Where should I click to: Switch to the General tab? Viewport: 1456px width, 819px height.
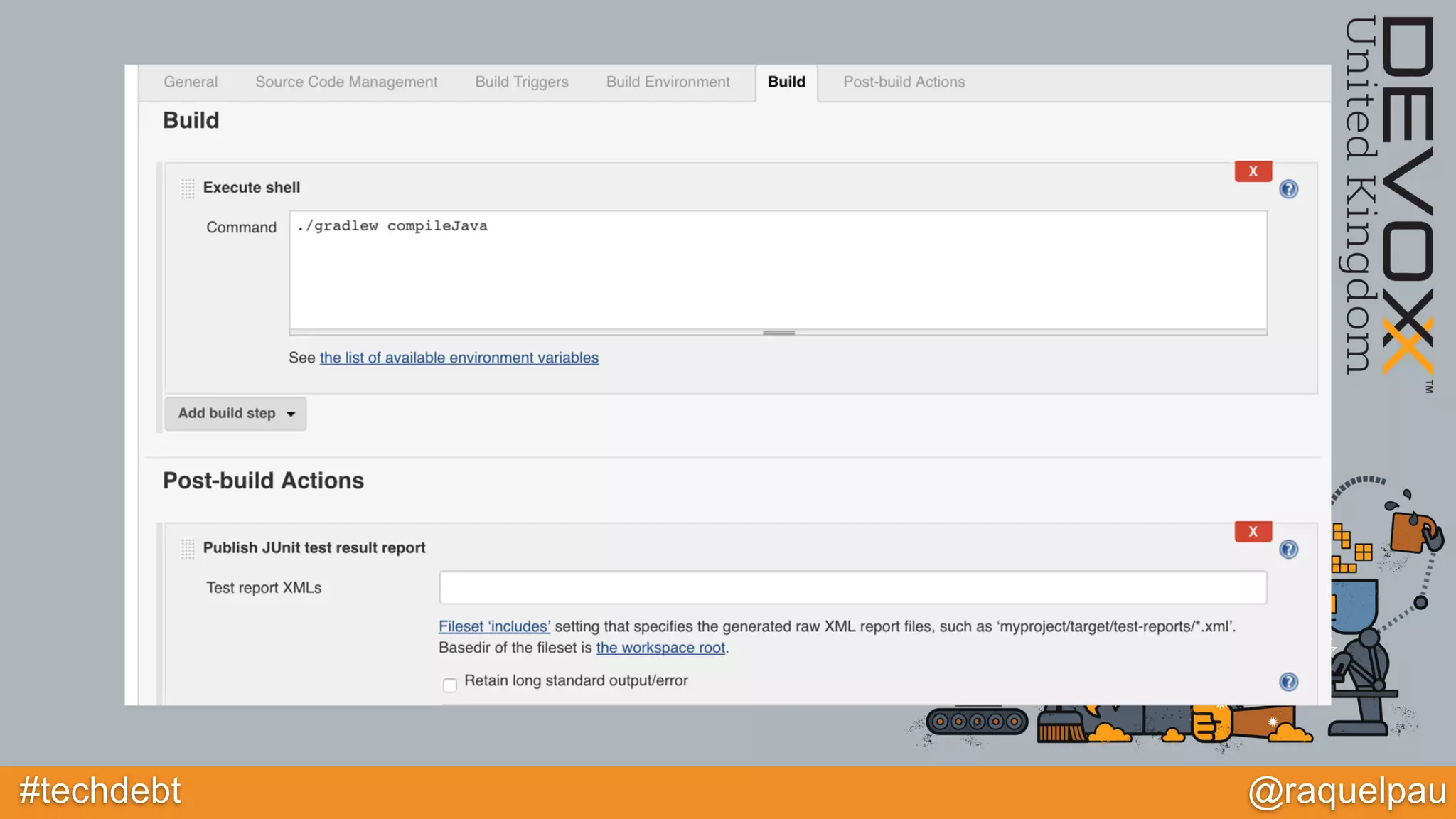[x=191, y=82]
